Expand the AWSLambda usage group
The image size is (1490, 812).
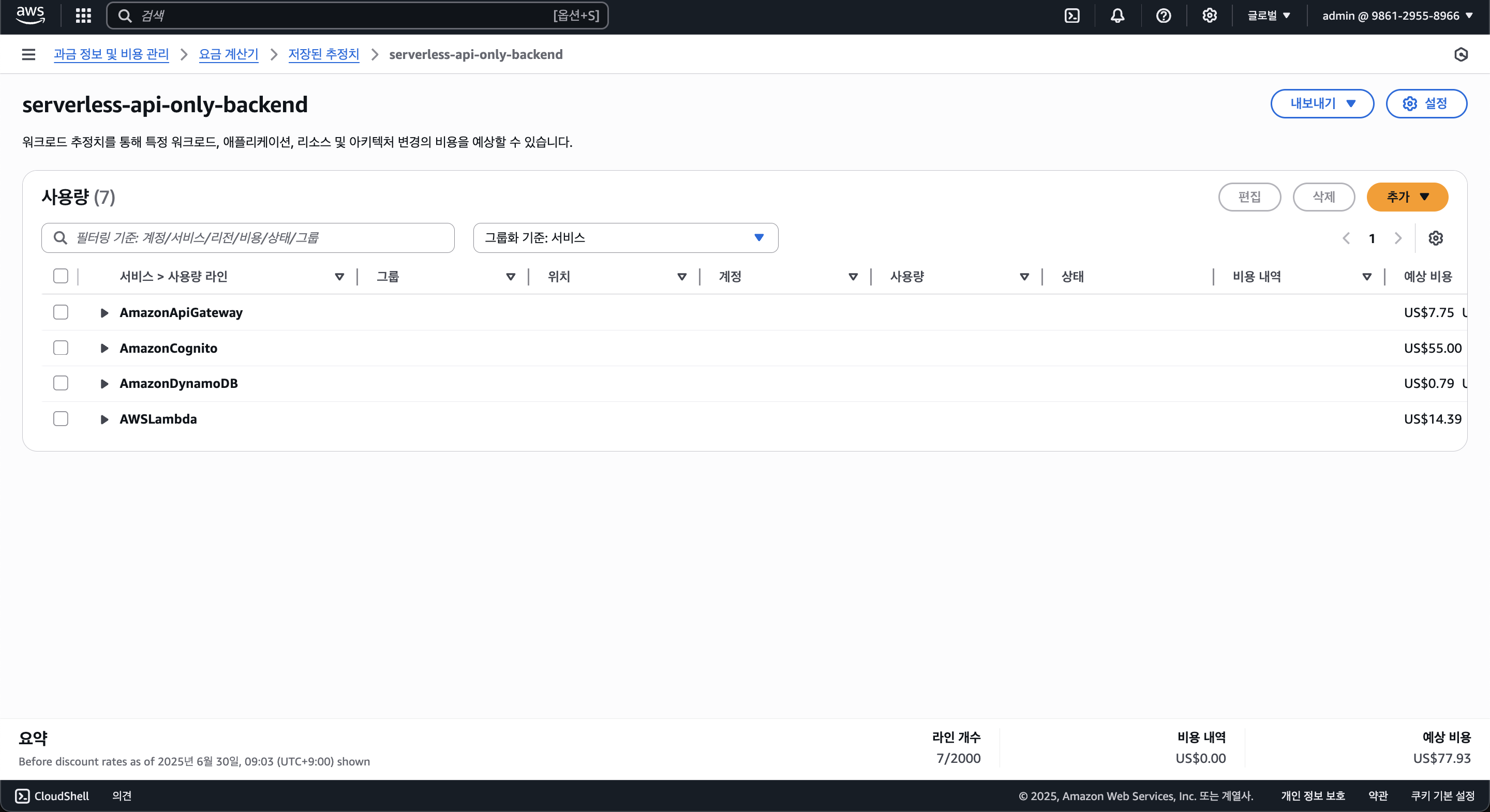point(104,419)
